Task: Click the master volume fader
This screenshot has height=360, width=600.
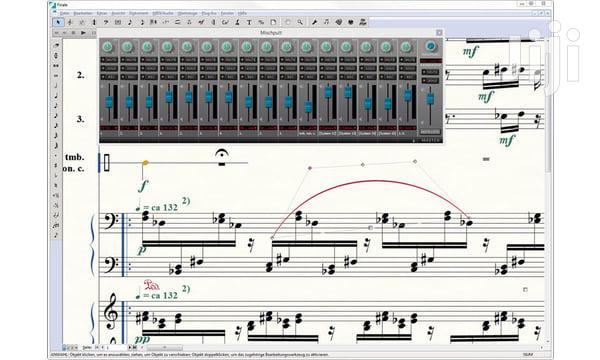Action: click(x=430, y=98)
